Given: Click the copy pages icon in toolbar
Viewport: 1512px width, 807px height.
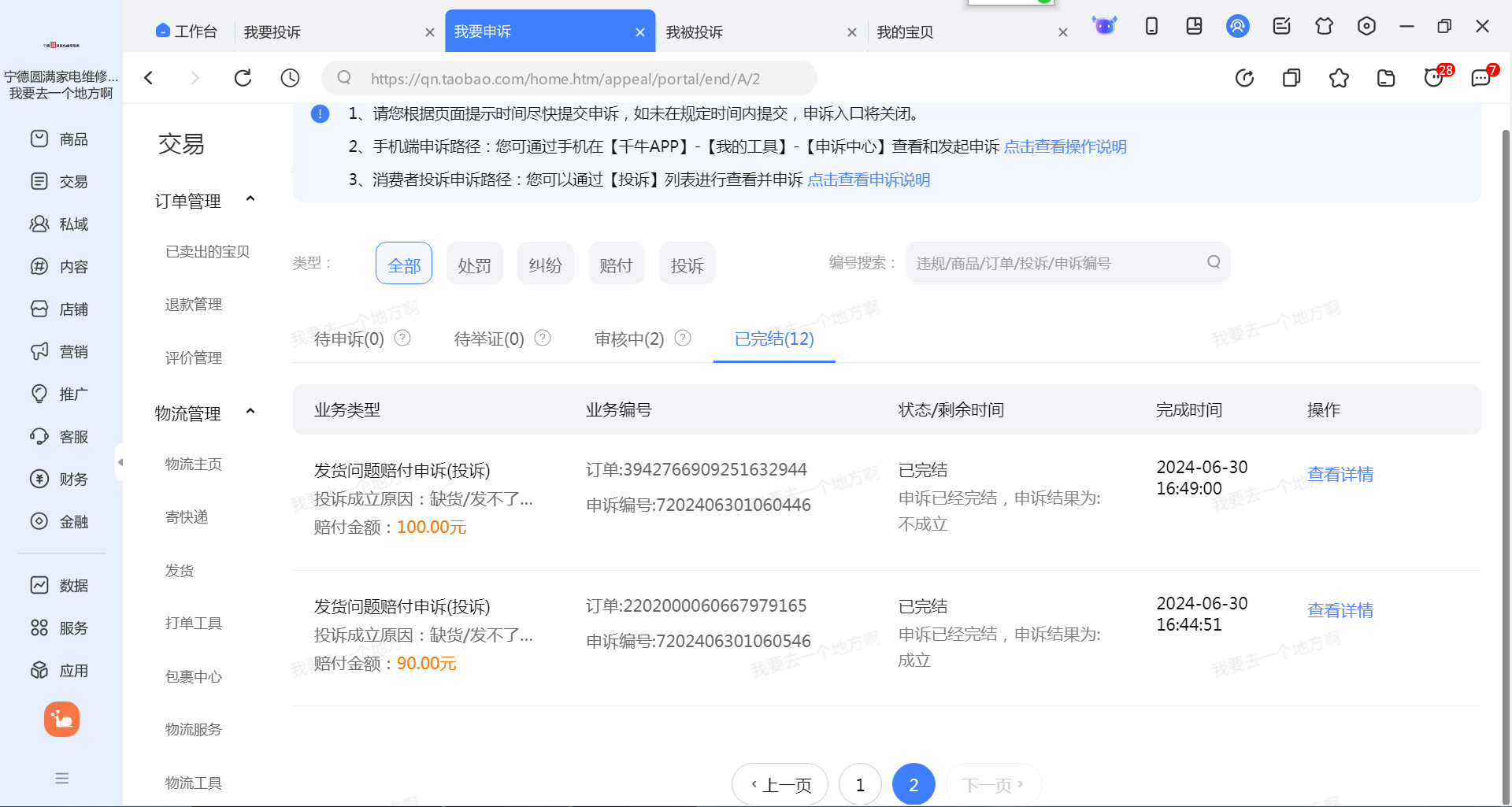Looking at the screenshot, I should pyautogui.click(x=1291, y=78).
